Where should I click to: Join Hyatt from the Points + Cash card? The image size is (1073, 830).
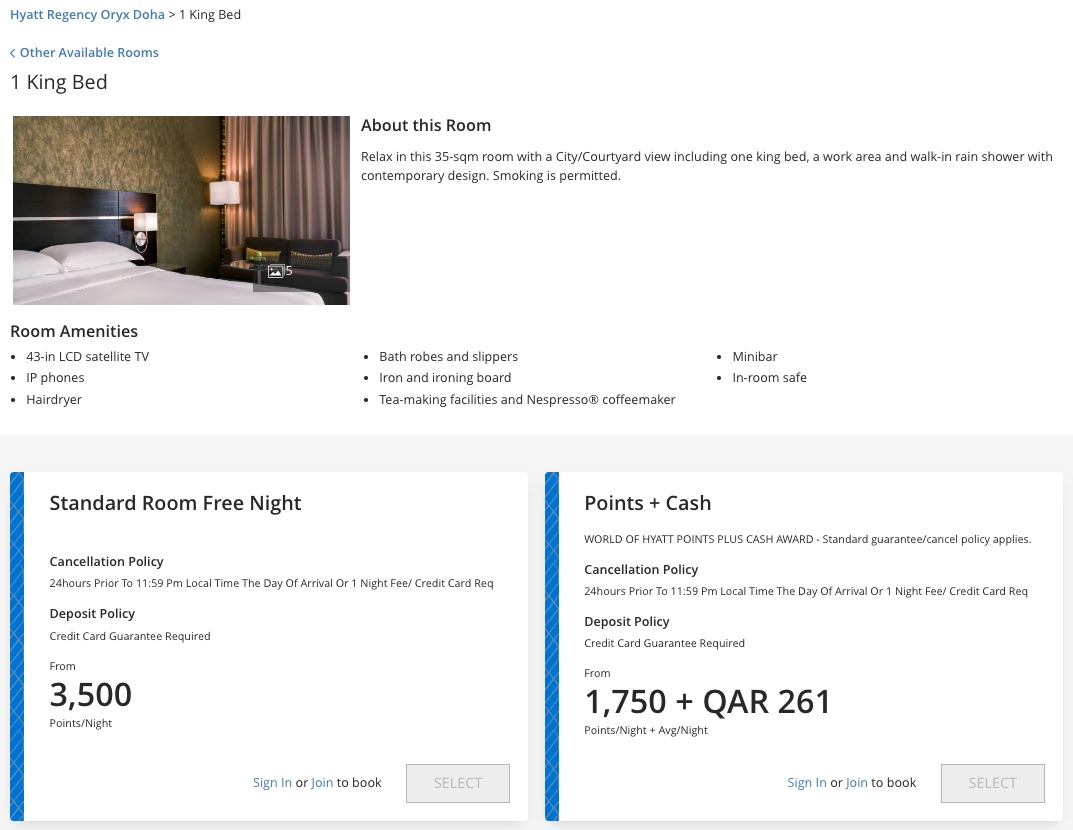[x=856, y=782]
